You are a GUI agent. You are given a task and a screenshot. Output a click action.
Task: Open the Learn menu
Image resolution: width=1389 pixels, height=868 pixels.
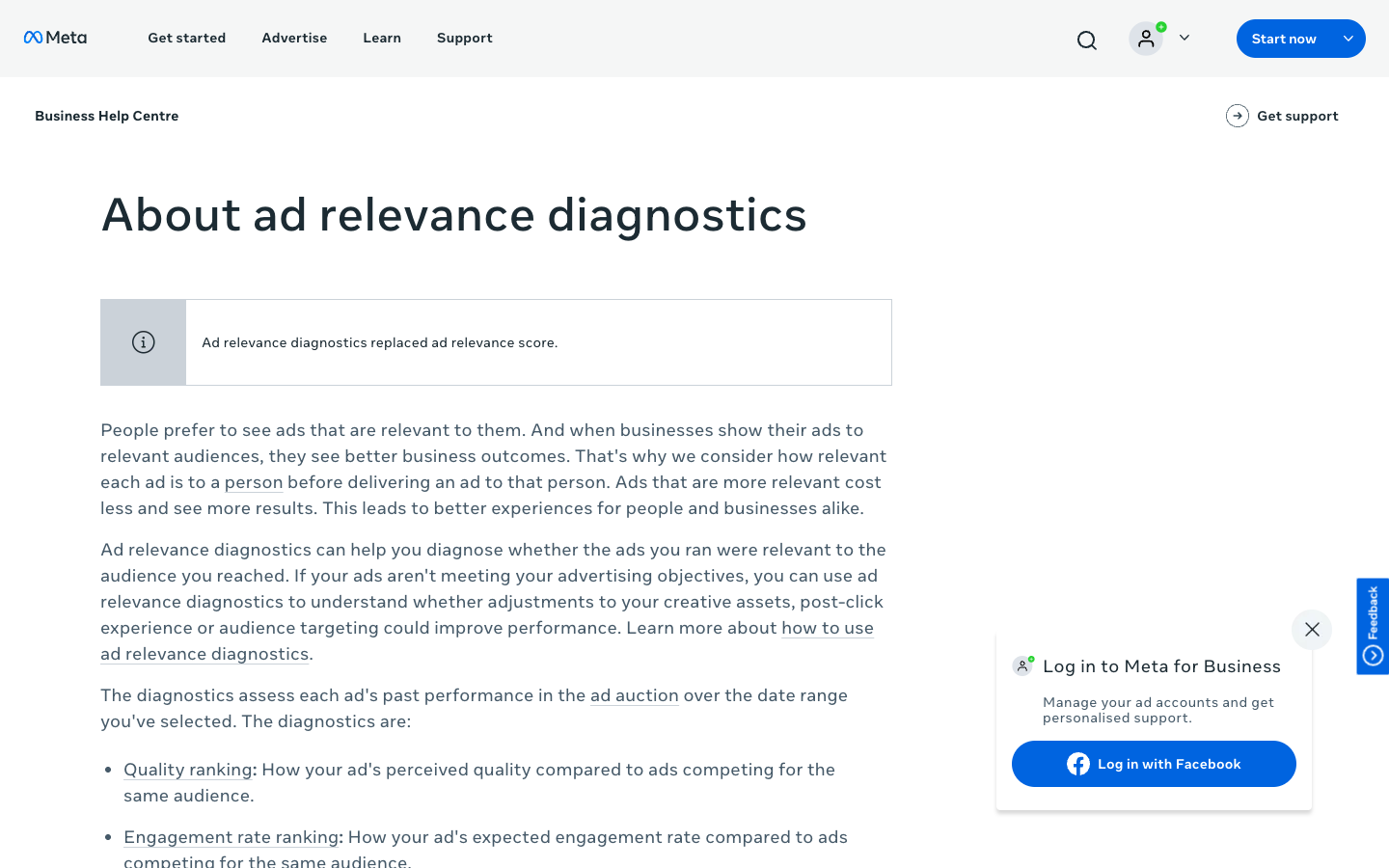click(x=382, y=38)
